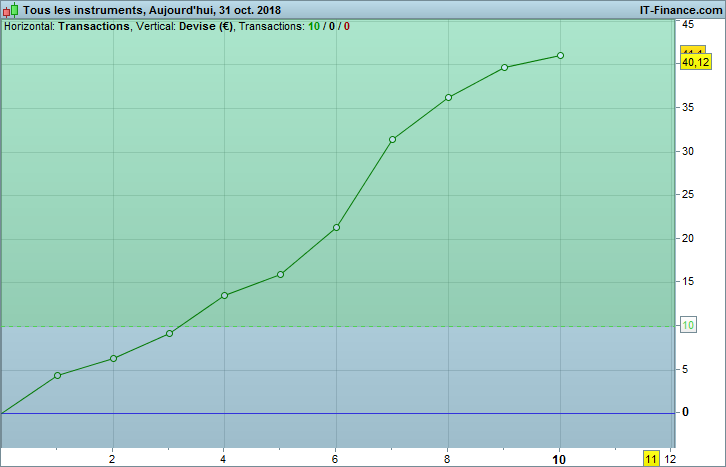Click the IT-Finance.com link
Viewport: 726px width, 467px height.
point(681,10)
